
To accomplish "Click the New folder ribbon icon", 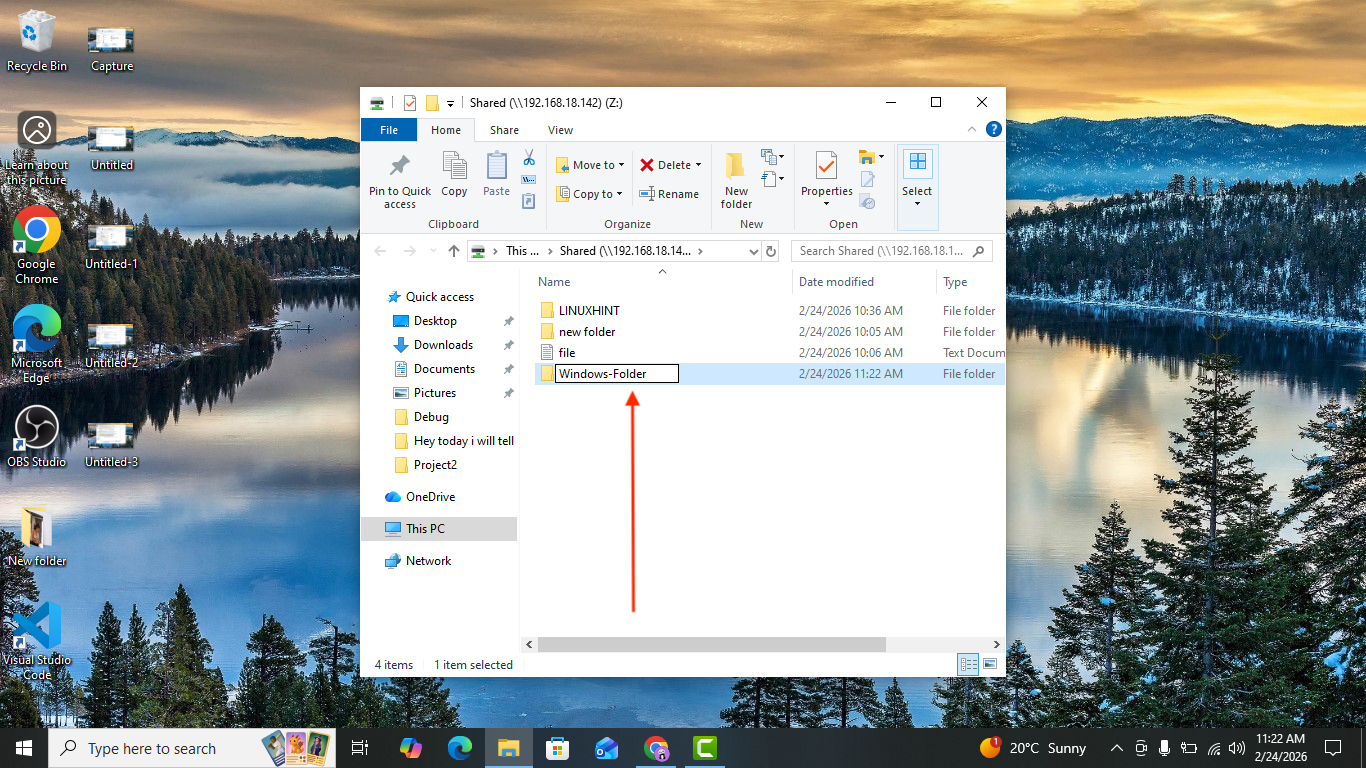I will coord(736,167).
